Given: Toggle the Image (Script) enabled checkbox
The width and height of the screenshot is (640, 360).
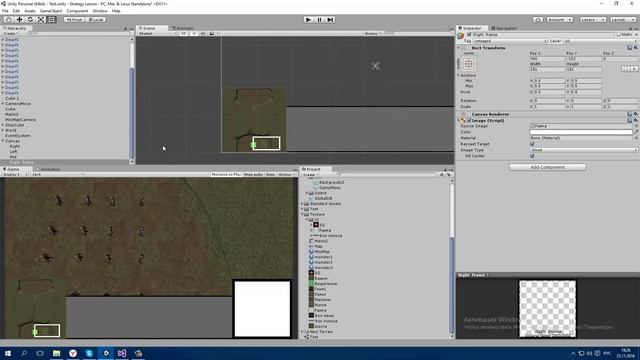Looking at the screenshot, I should pyautogui.click(x=469, y=120).
